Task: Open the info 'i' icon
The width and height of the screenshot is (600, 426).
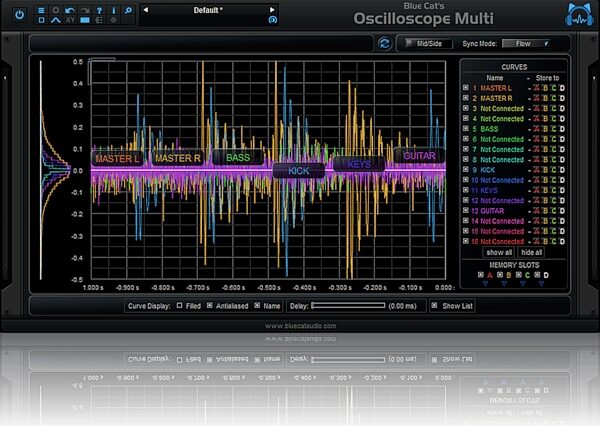Action: point(114,10)
